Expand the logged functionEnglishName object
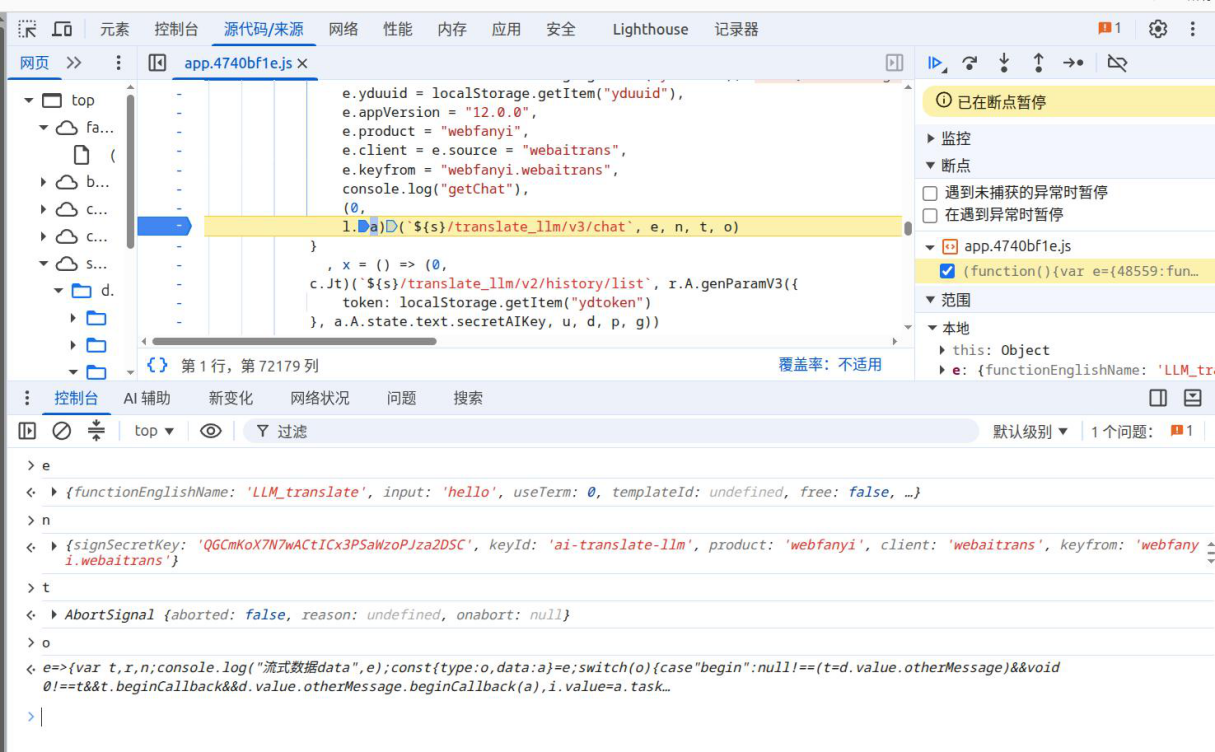Image resolution: width=1215 pixels, height=752 pixels. (x=54, y=492)
